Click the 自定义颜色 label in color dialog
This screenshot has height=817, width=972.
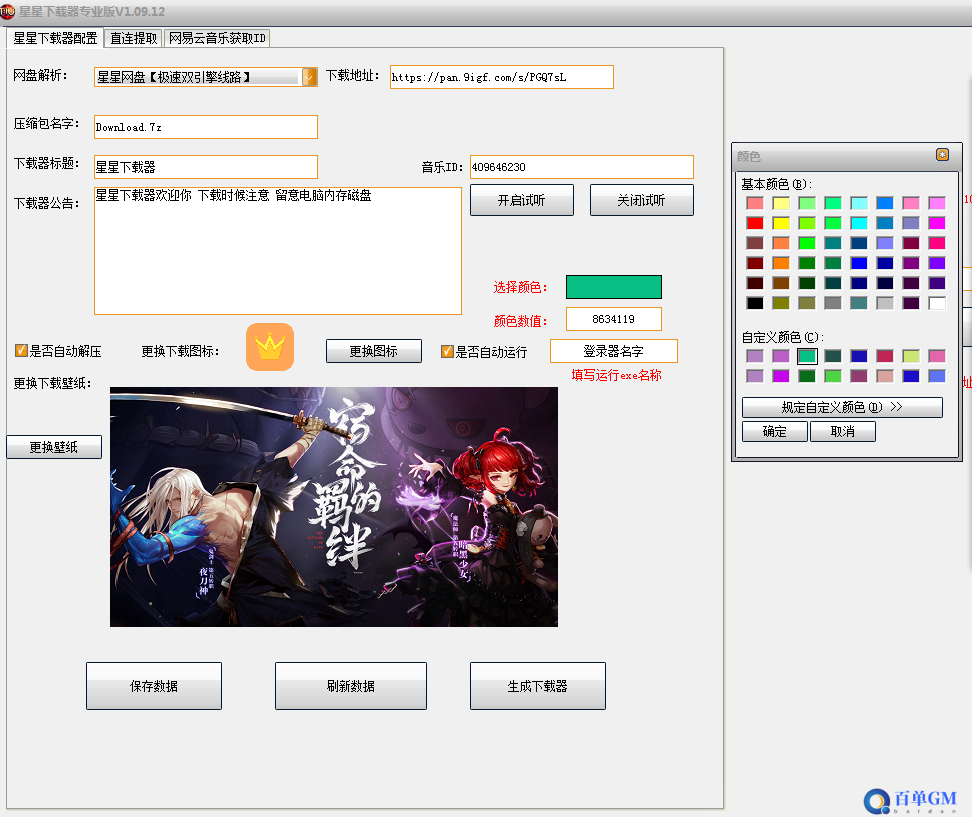[x=783, y=337]
